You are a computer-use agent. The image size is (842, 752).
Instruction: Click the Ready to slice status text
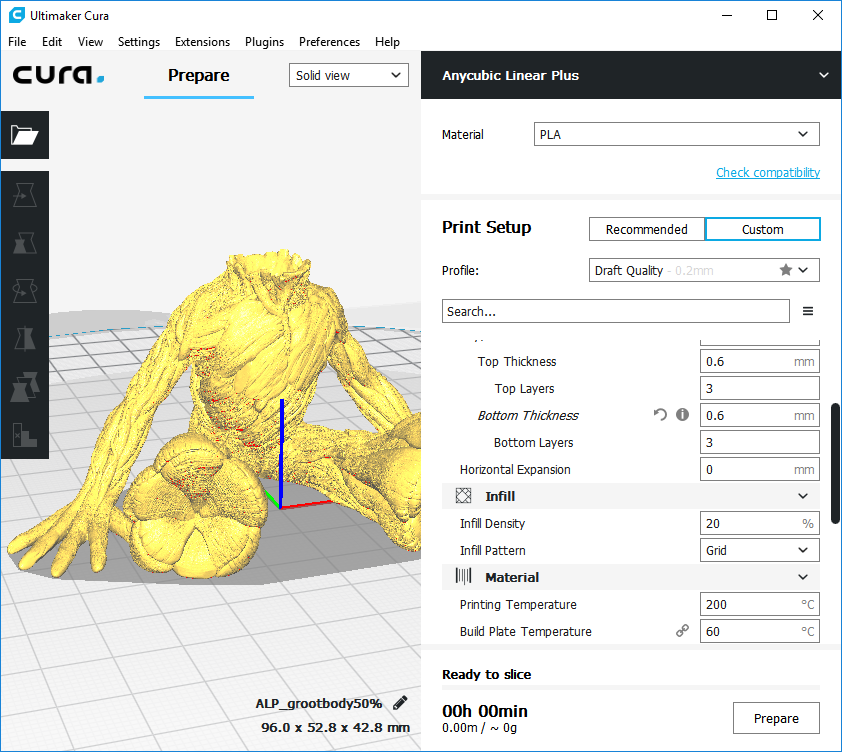(487, 675)
